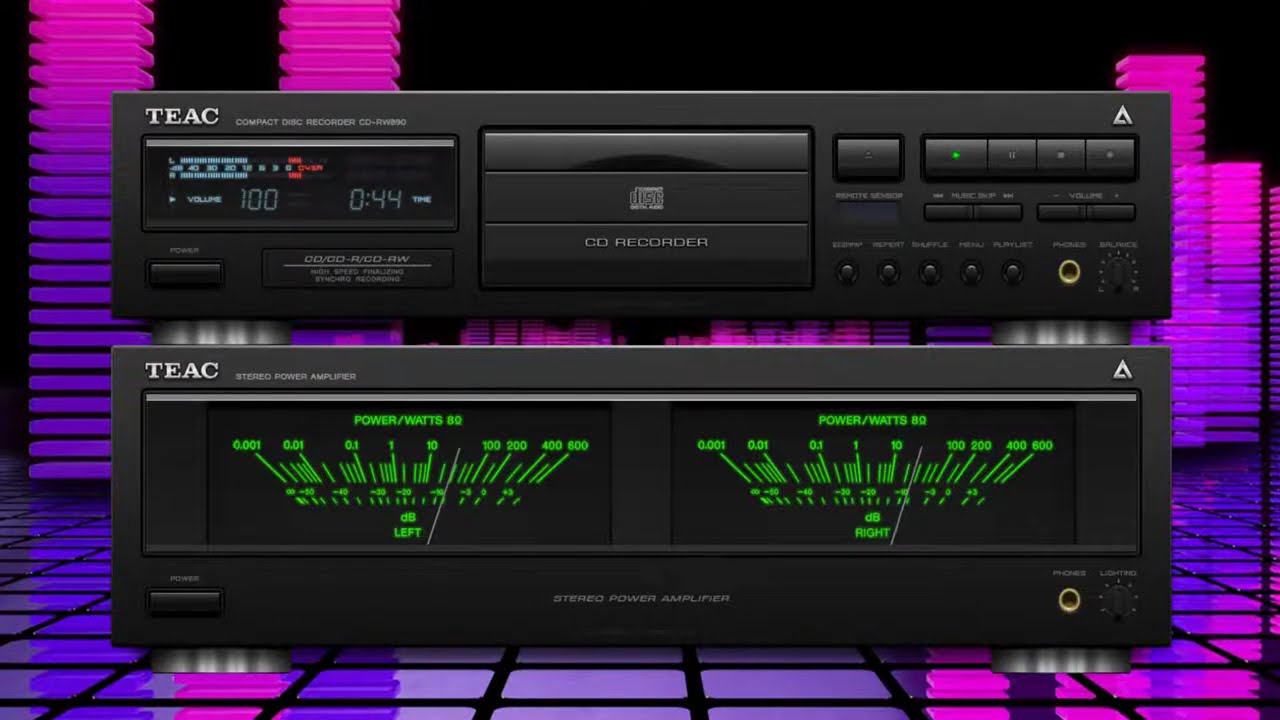
Task: Click the RIGHT channel power meter
Action: point(873,475)
